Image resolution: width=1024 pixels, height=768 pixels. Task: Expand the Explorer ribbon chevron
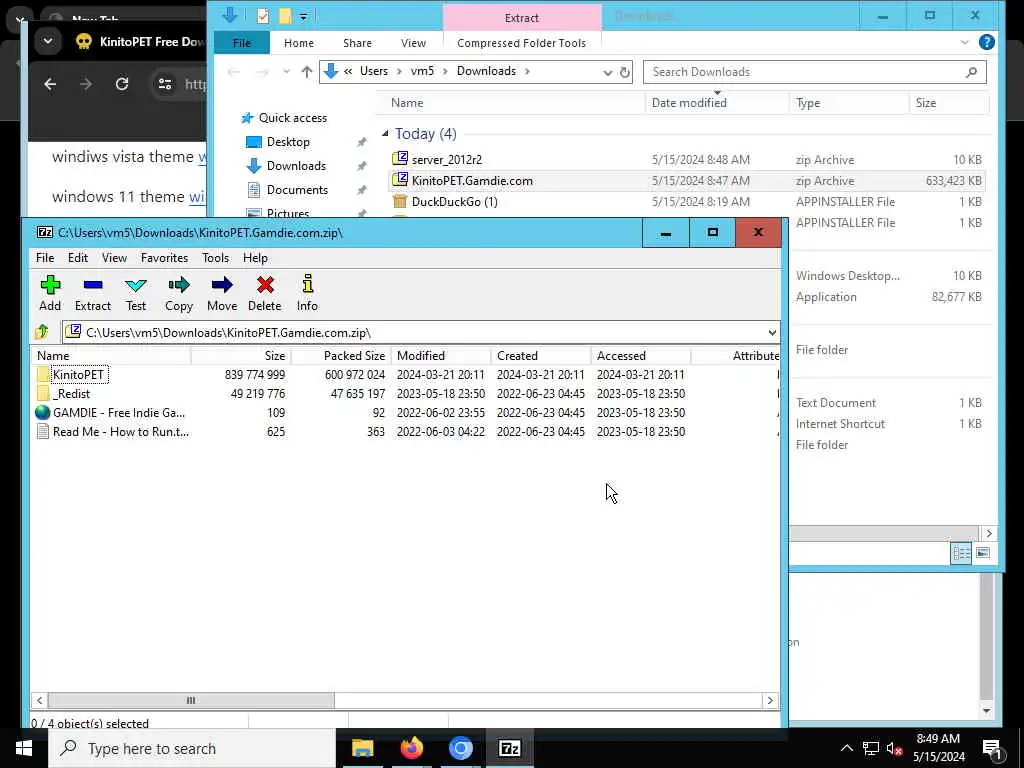click(965, 42)
